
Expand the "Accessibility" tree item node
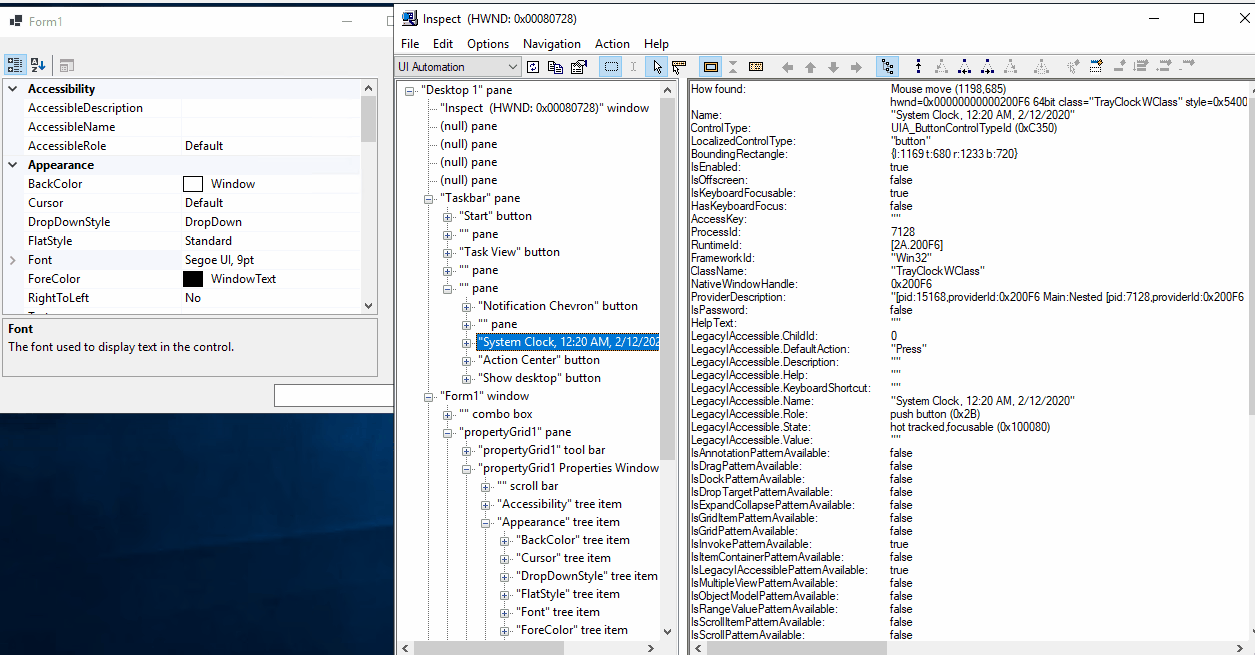[x=487, y=504]
